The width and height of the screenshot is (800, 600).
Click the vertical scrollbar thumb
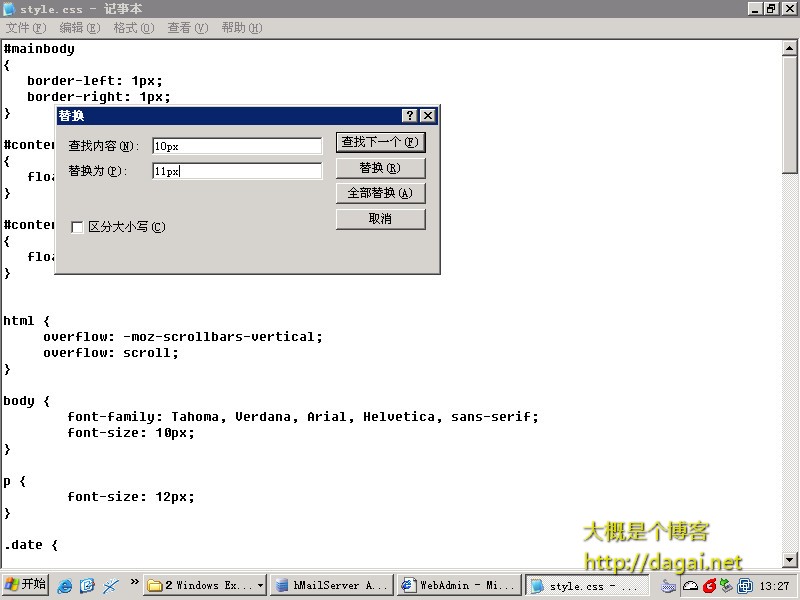[789, 115]
